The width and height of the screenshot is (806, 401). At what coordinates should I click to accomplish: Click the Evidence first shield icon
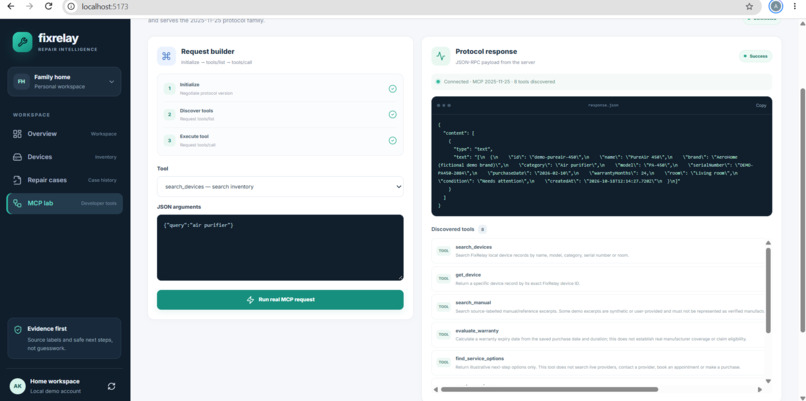[18, 330]
